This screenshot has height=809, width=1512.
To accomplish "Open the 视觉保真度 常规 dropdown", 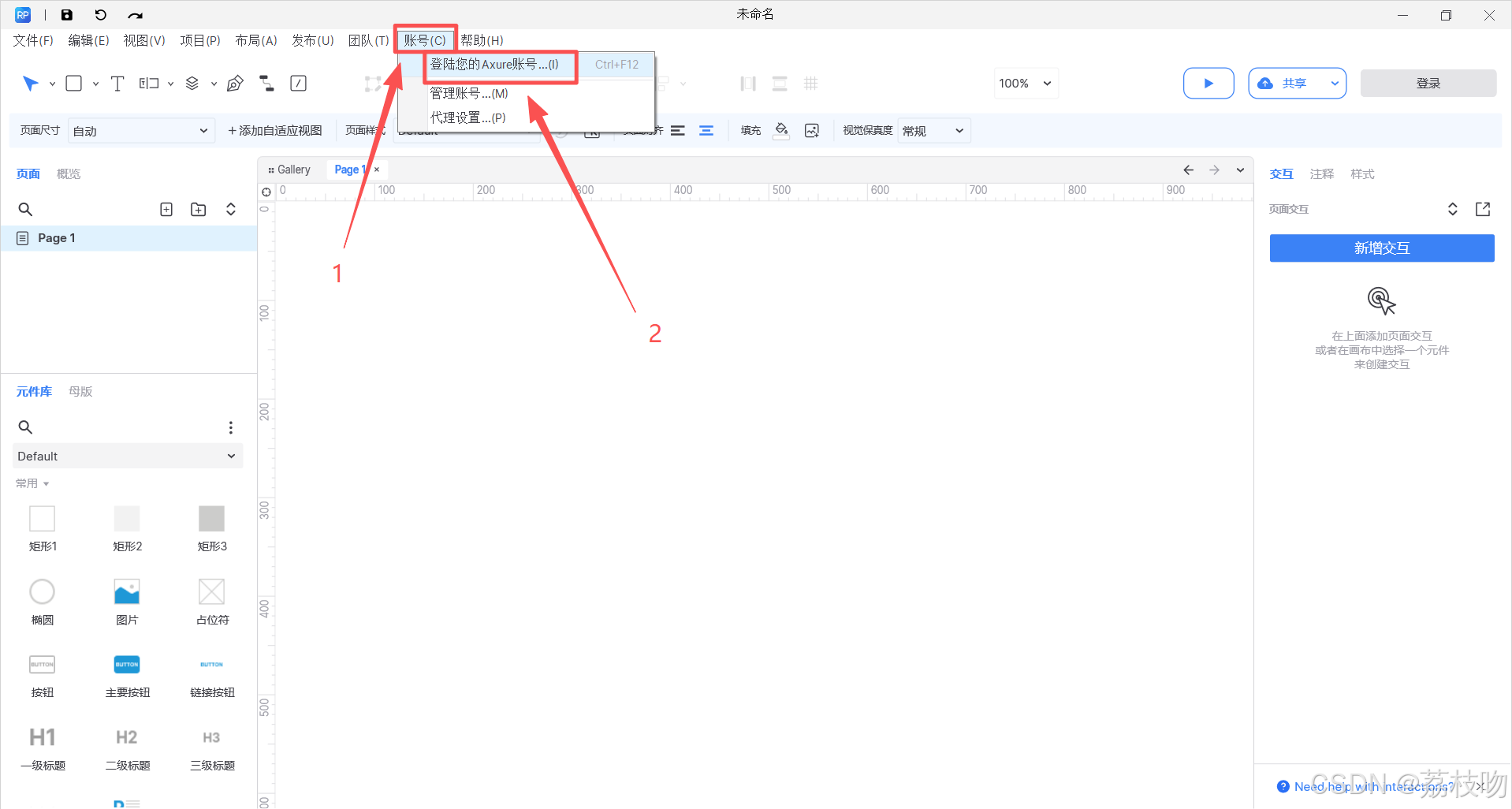I will (933, 131).
